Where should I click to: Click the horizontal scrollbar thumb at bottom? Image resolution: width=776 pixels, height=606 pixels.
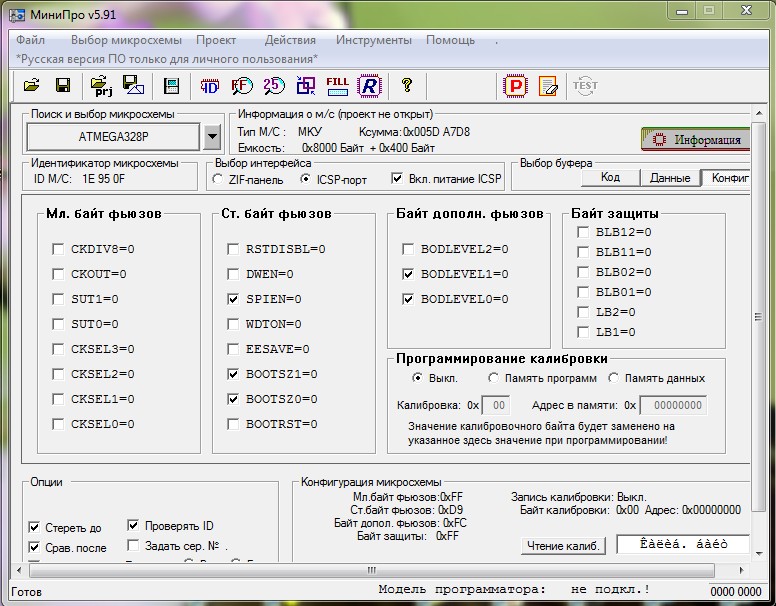pyautogui.click(x=371, y=570)
